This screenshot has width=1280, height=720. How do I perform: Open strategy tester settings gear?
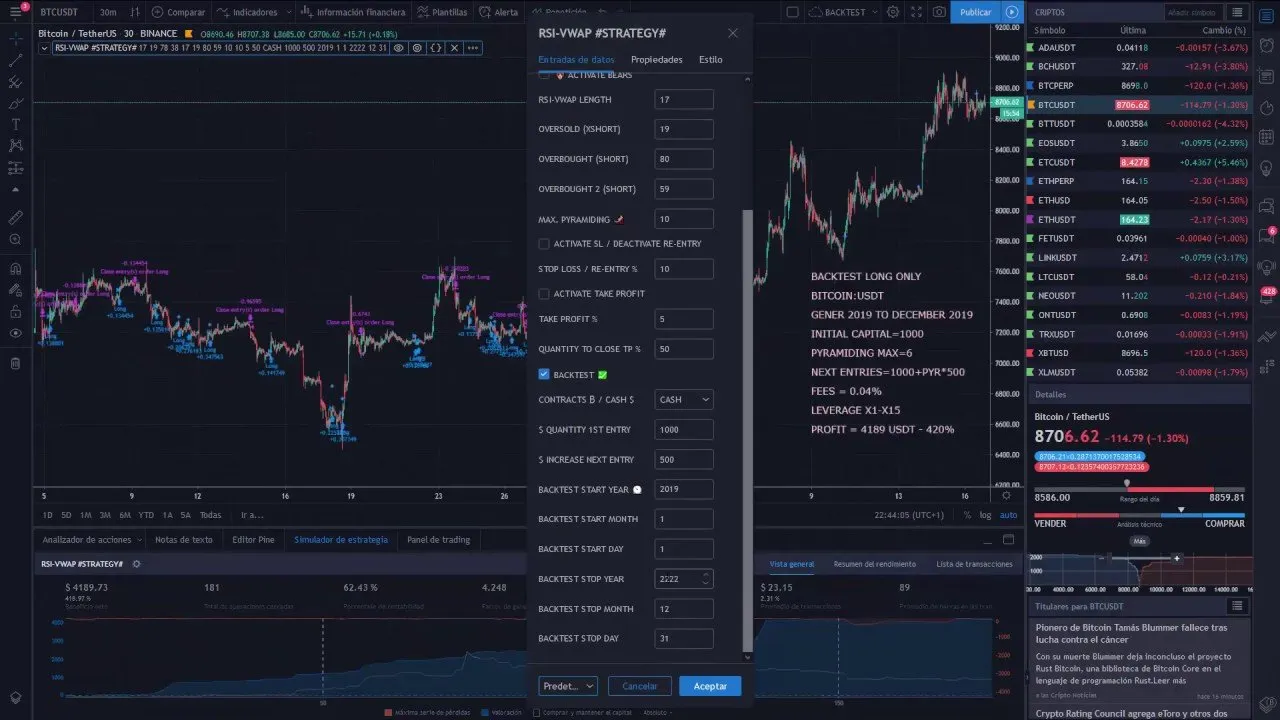[x=137, y=564]
